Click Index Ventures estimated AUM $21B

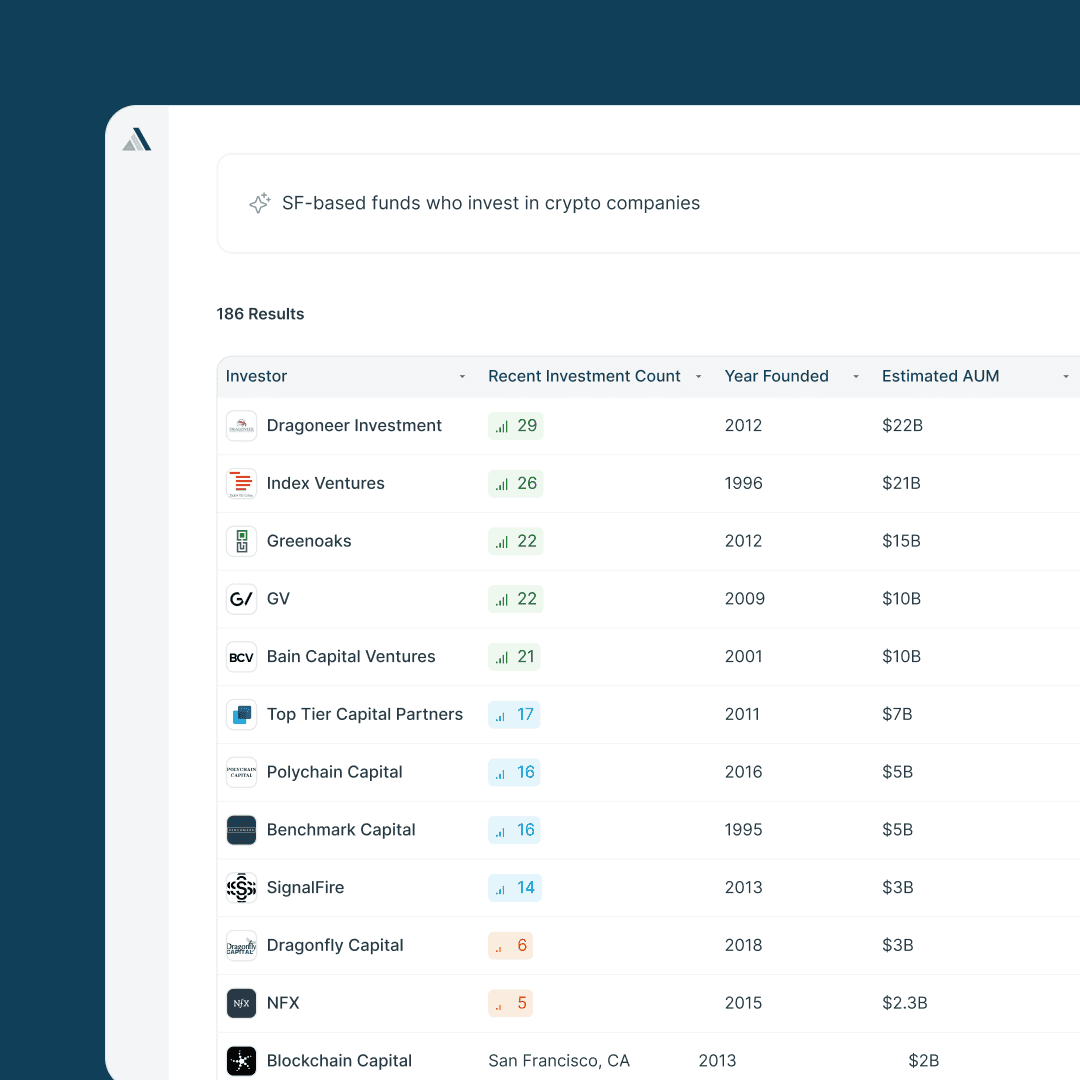click(902, 484)
